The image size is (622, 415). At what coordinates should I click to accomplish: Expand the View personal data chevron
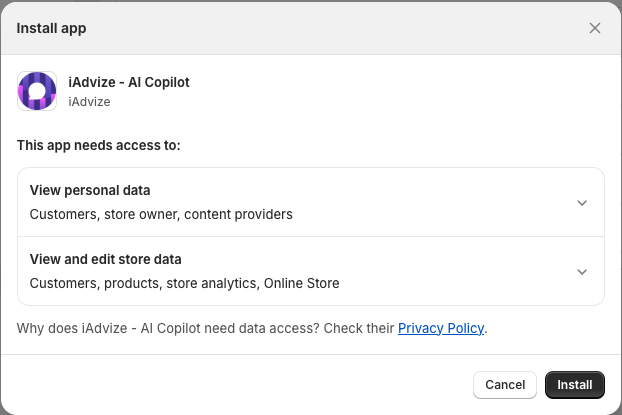pos(582,203)
